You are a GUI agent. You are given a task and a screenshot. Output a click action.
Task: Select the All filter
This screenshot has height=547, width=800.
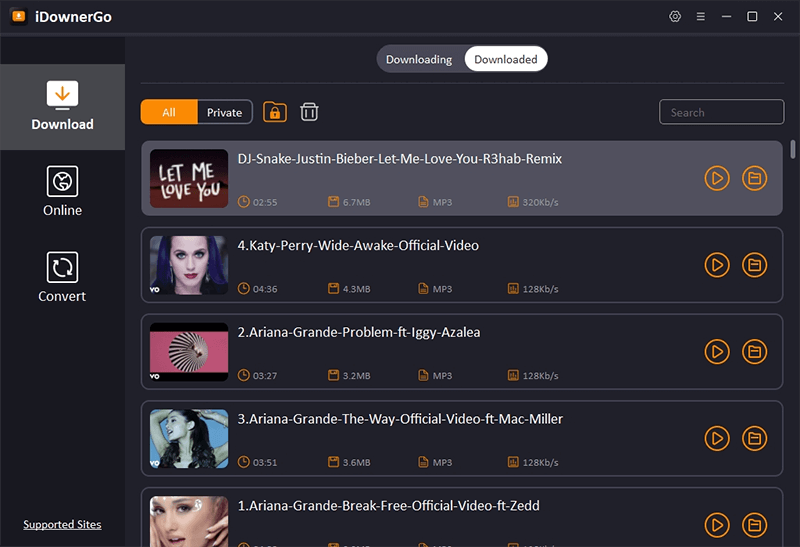[169, 112]
